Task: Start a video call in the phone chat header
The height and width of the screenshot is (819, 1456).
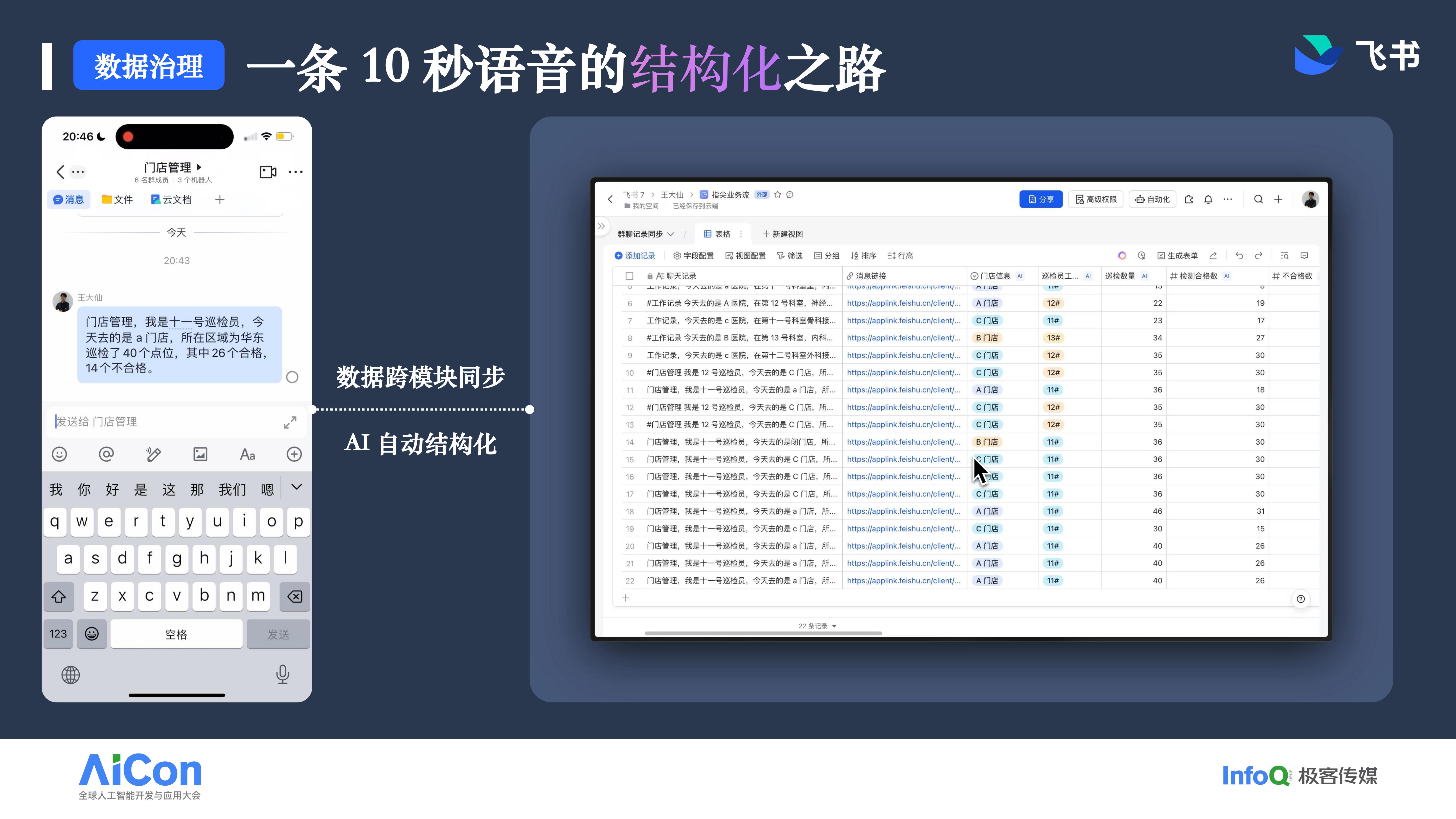Action: (268, 171)
